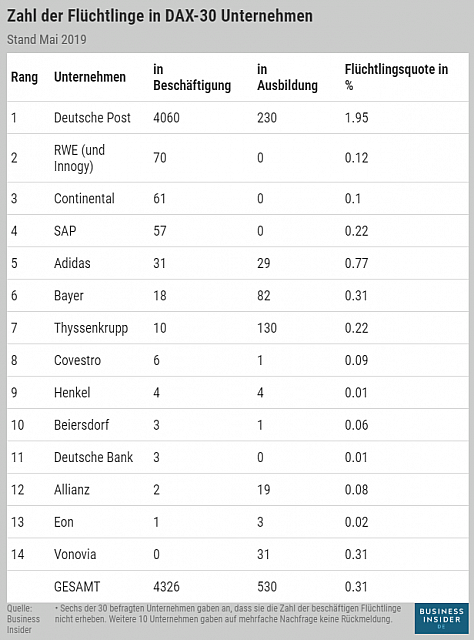Viewport: 474px width, 640px height.
Task: Click the RWE (und Innogy) cell
Action: click(x=80, y=158)
